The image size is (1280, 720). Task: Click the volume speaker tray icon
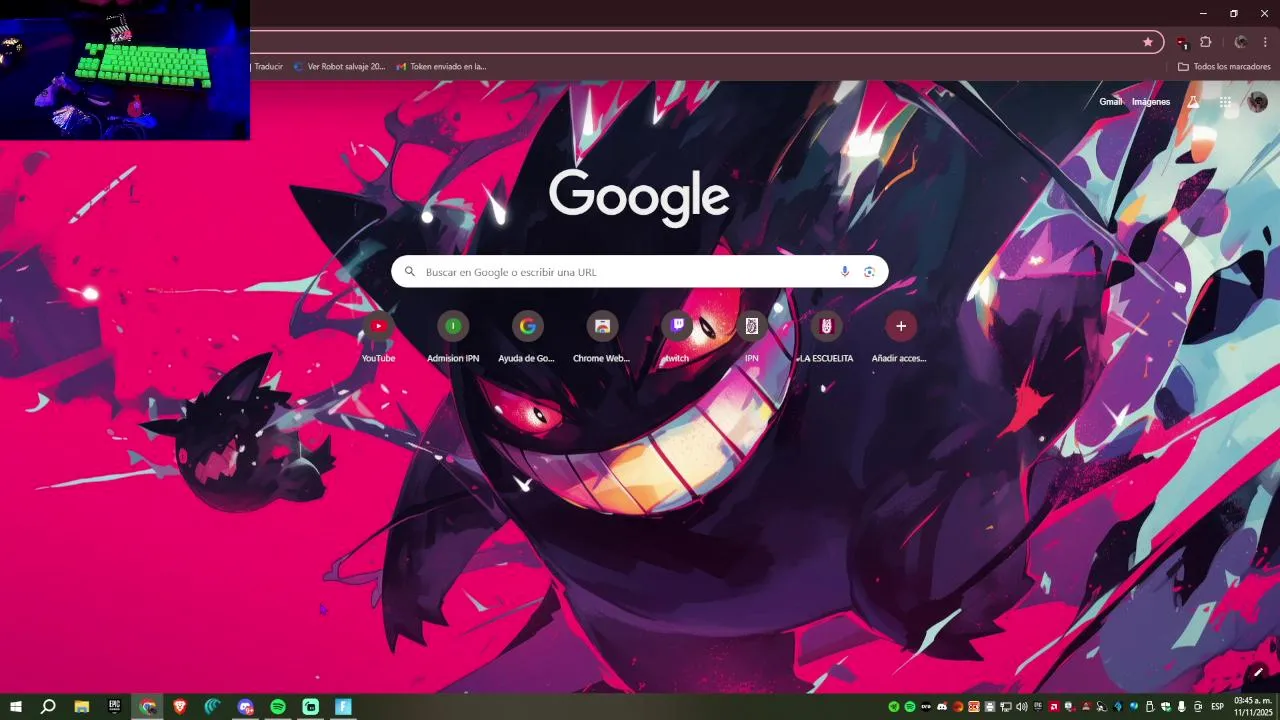[x=1022, y=707]
